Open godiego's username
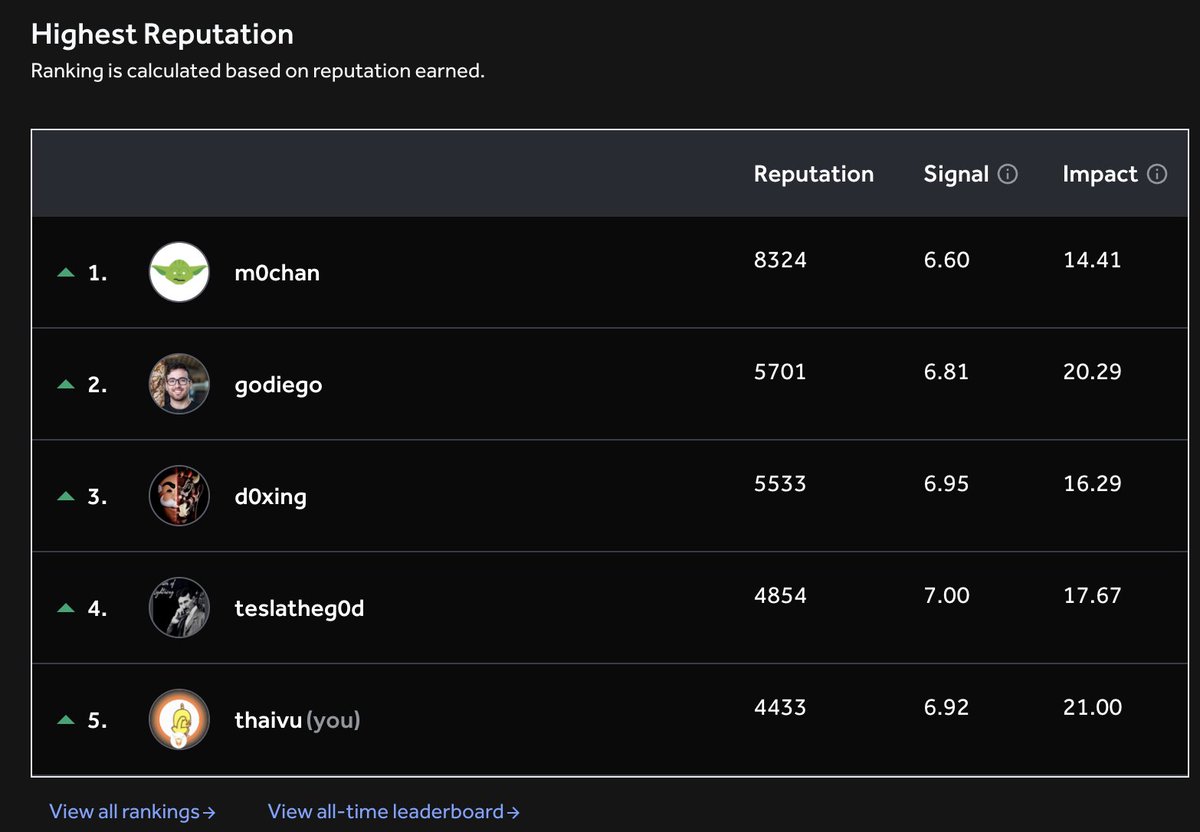Screen dimensions: 1200x832 click(278, 385)
